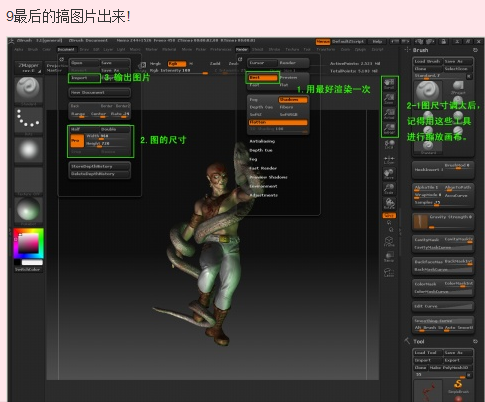Select the Zoom canvas tool icon
Image resolution: width=485 pixels, height=402 pixels.
[x=389, y=98]
